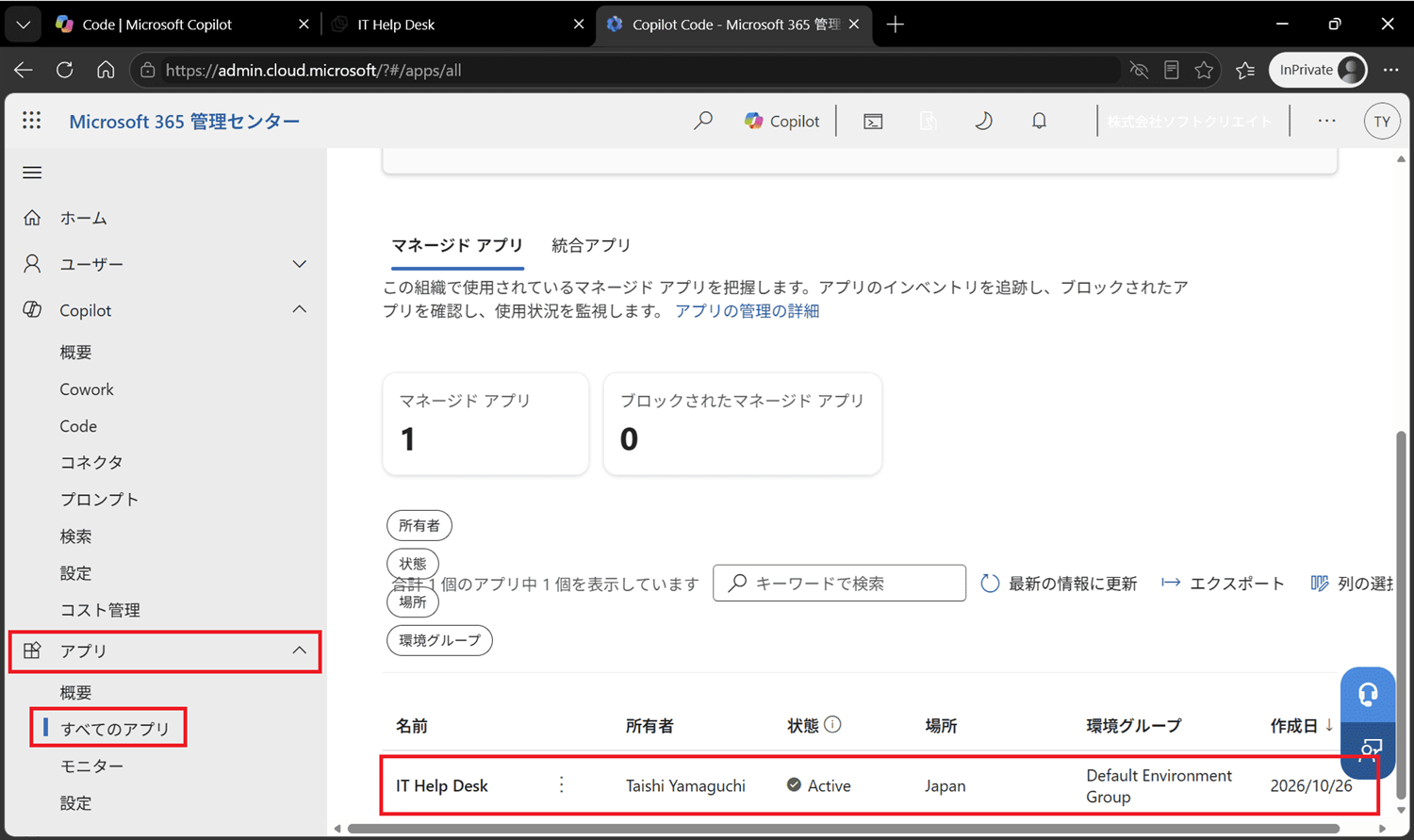Switch to the 統合アプリ tab
Screen dimensions: 1414x840
(x=591, y=245)
